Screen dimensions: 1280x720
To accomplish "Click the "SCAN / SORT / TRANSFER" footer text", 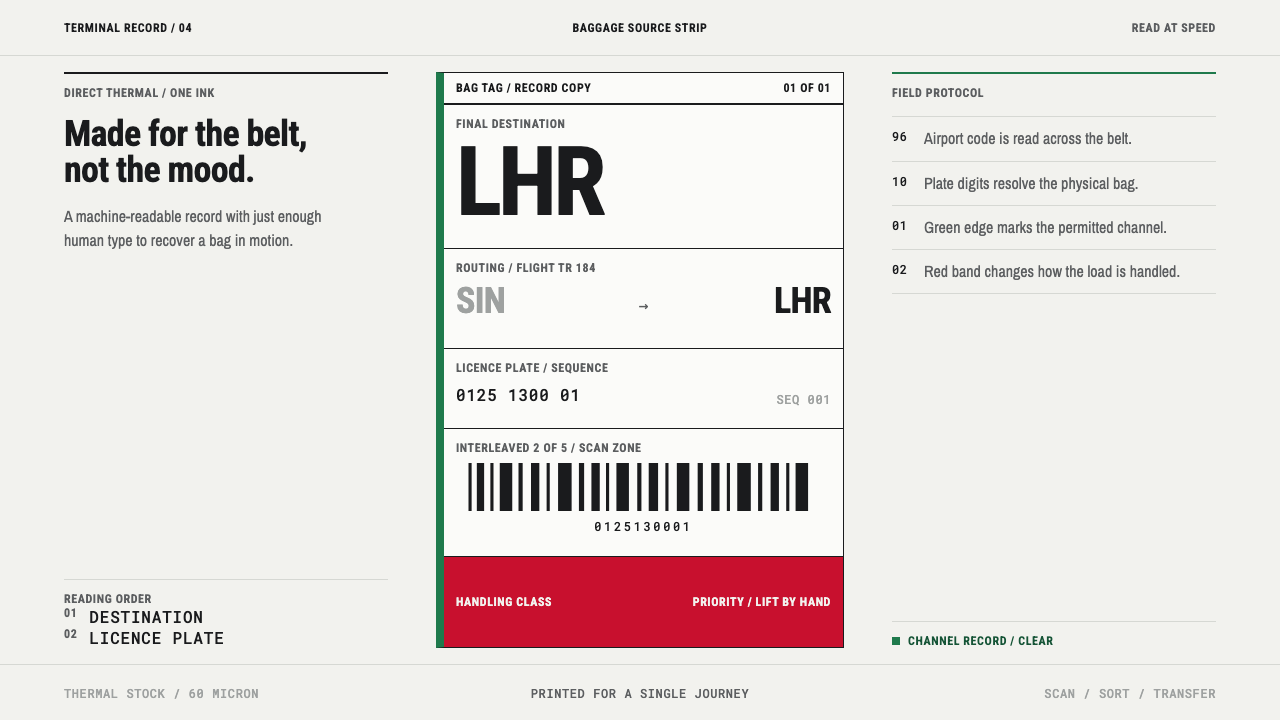I will pos(1130,694).
